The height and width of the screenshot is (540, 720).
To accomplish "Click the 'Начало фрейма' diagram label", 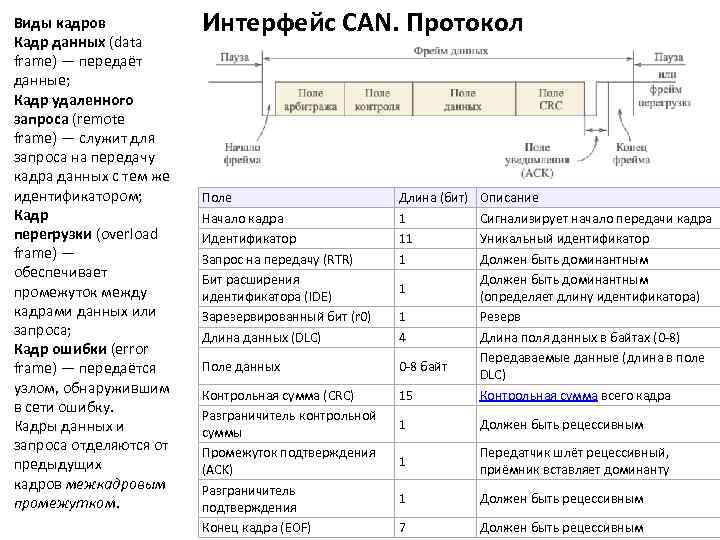I will click(x=242, y=153).
